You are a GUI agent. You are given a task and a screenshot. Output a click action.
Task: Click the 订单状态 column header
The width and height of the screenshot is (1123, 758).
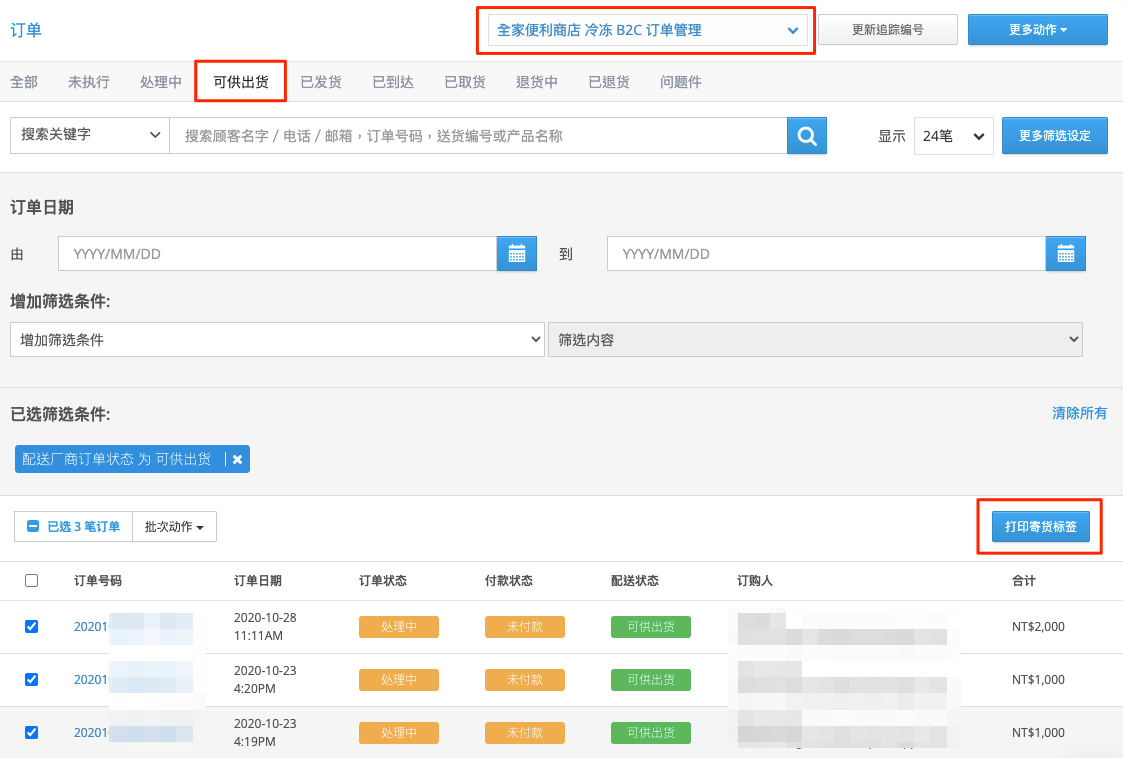click(383, 580)
